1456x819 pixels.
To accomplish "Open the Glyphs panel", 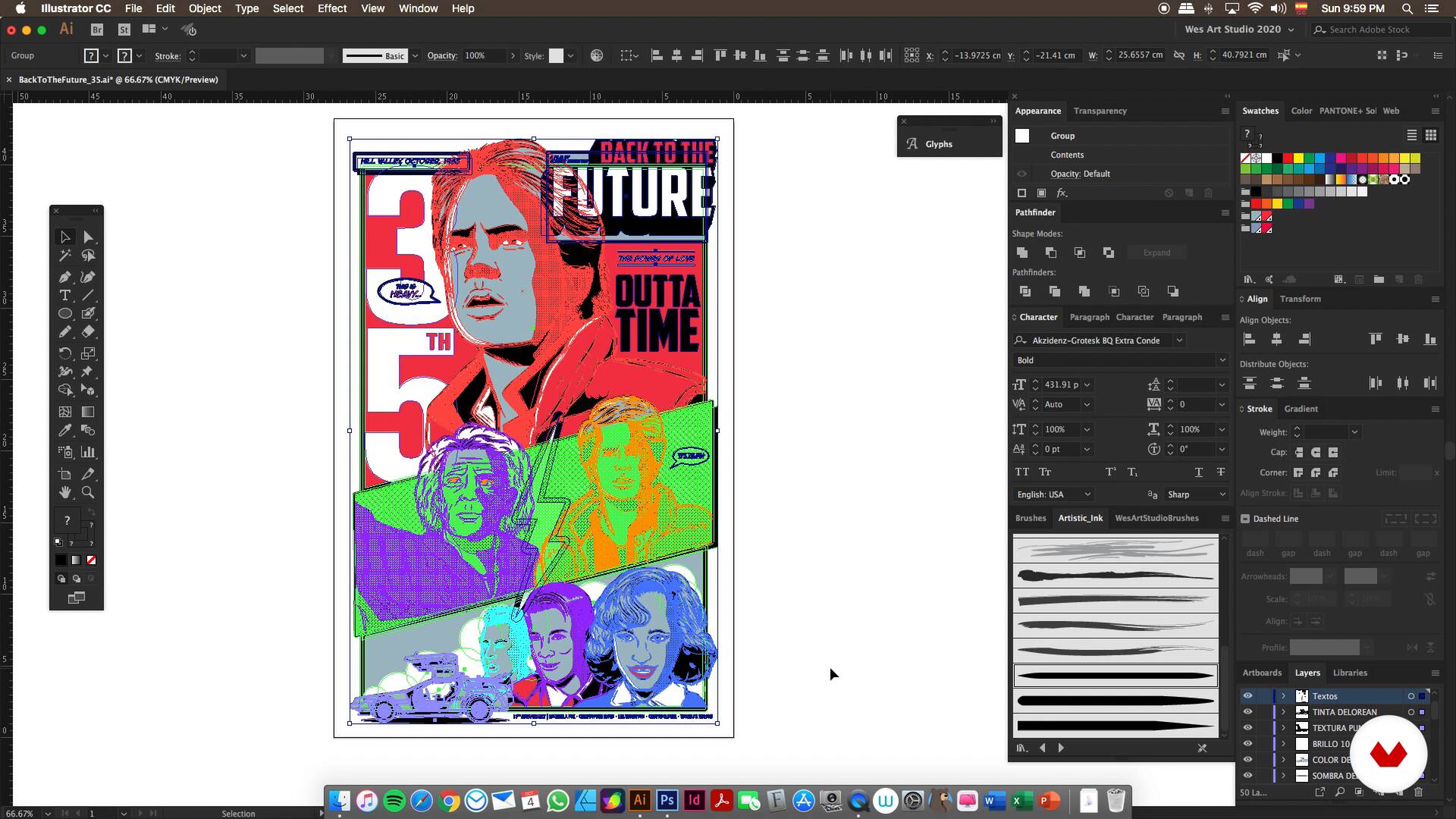I will 939,144.
